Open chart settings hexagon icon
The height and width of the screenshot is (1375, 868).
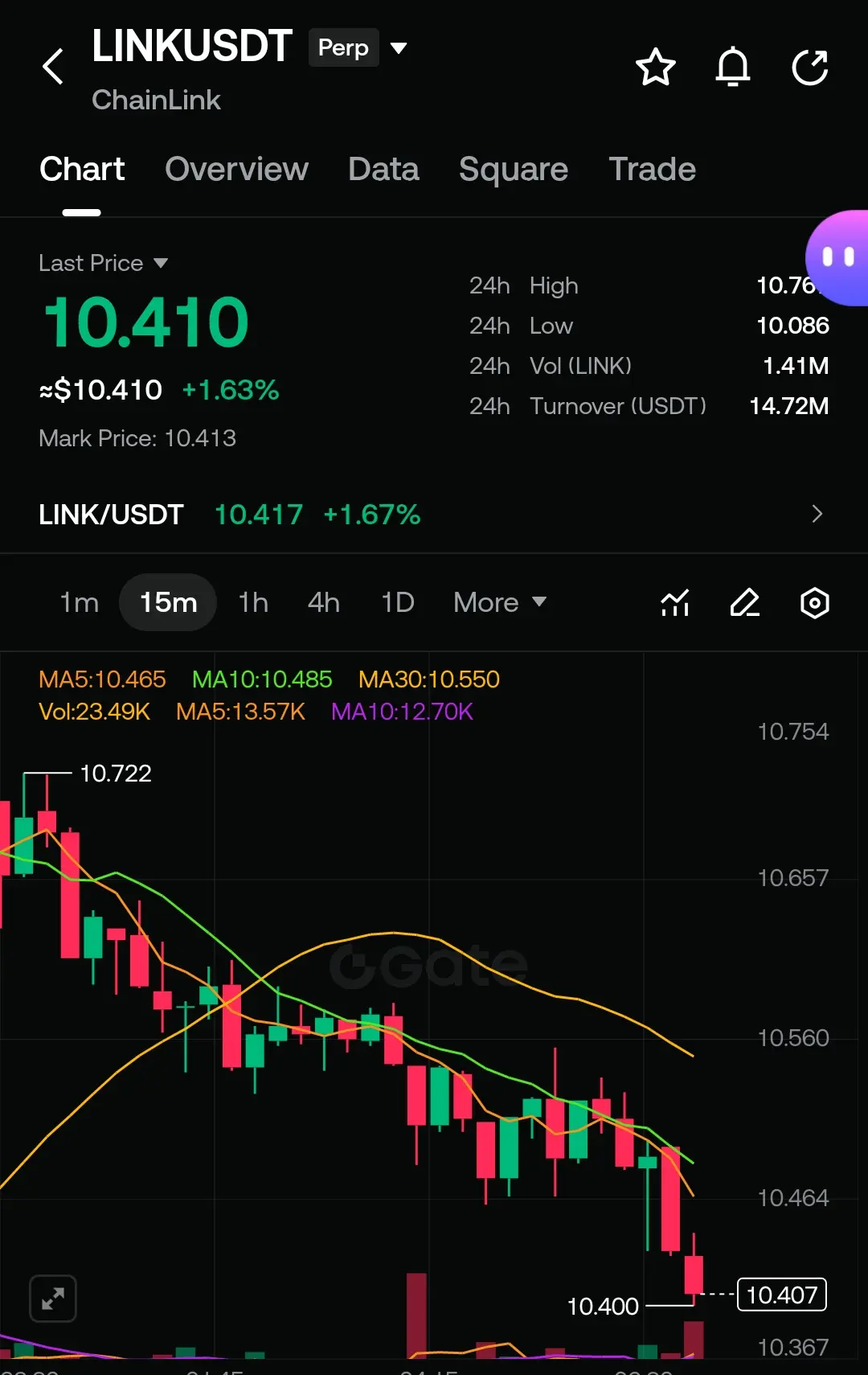(814, 602)
